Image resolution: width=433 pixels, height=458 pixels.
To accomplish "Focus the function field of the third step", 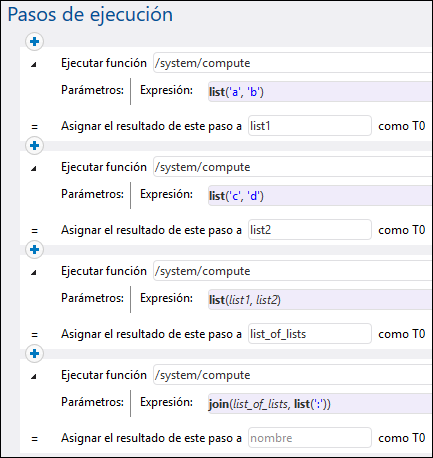I will [293, 271].
